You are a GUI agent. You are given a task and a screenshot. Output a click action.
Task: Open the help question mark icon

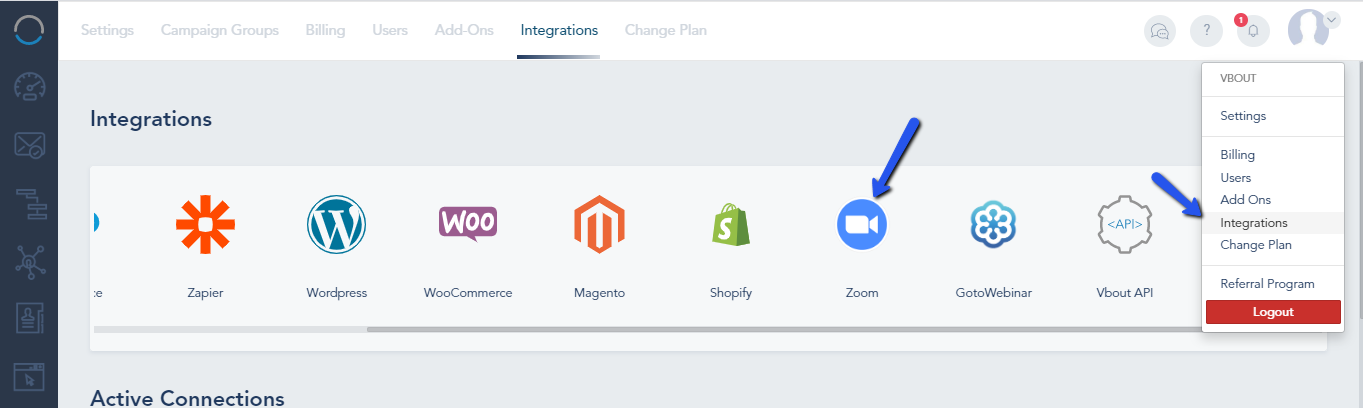pos(1207,31)
